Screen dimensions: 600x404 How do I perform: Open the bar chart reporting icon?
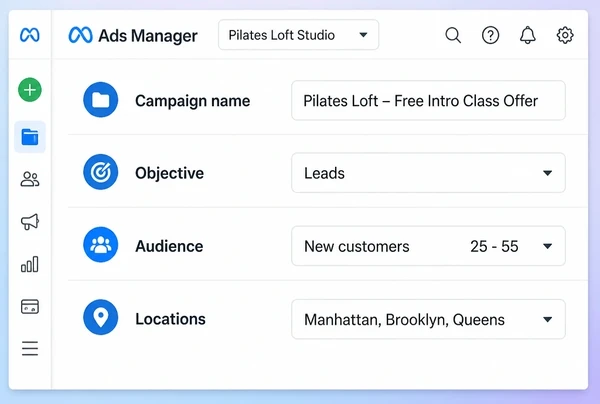coord(30,264)
